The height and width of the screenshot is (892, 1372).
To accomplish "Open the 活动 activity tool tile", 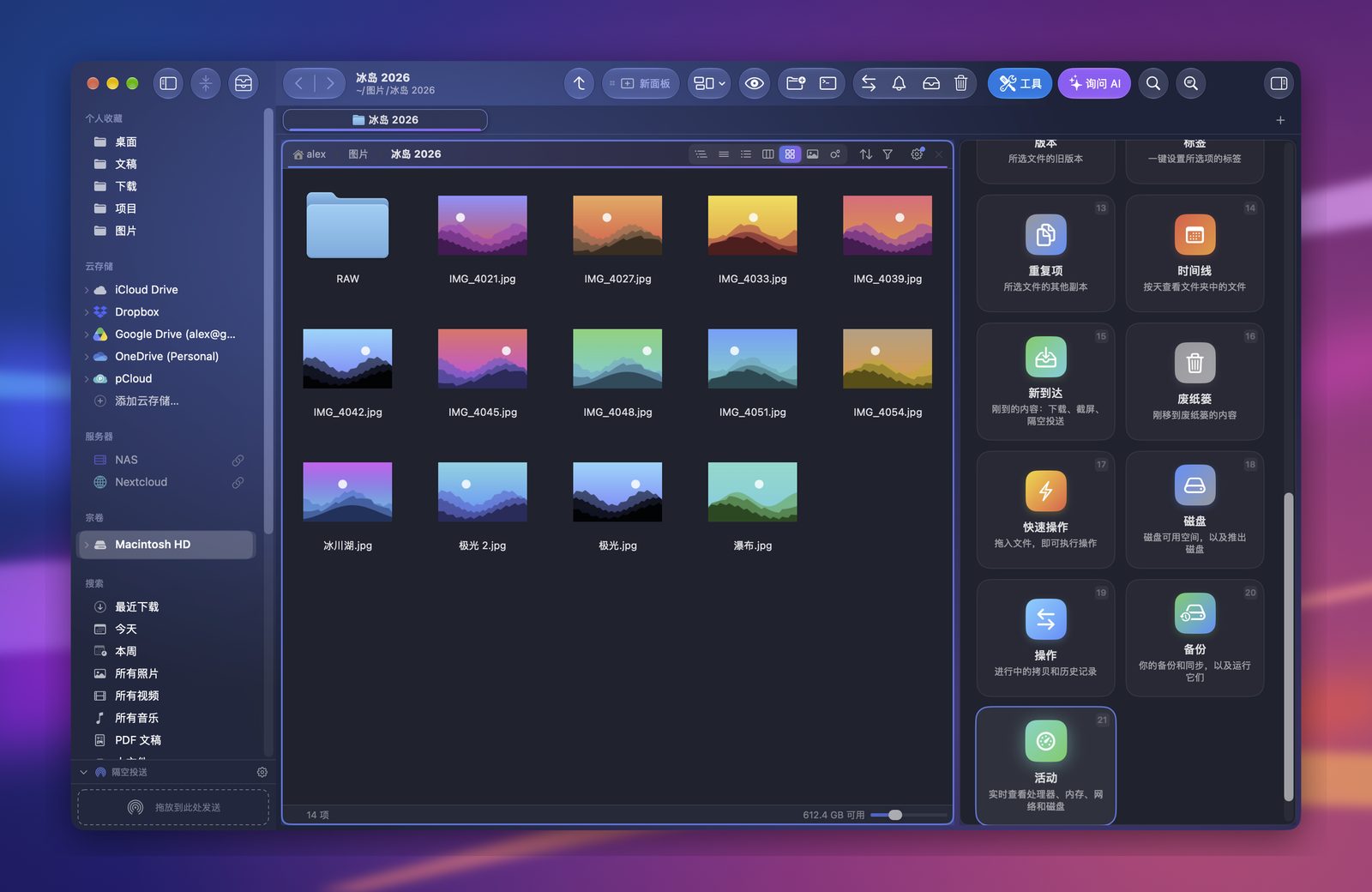I will pyautogui.click(x=1045, y=766).
